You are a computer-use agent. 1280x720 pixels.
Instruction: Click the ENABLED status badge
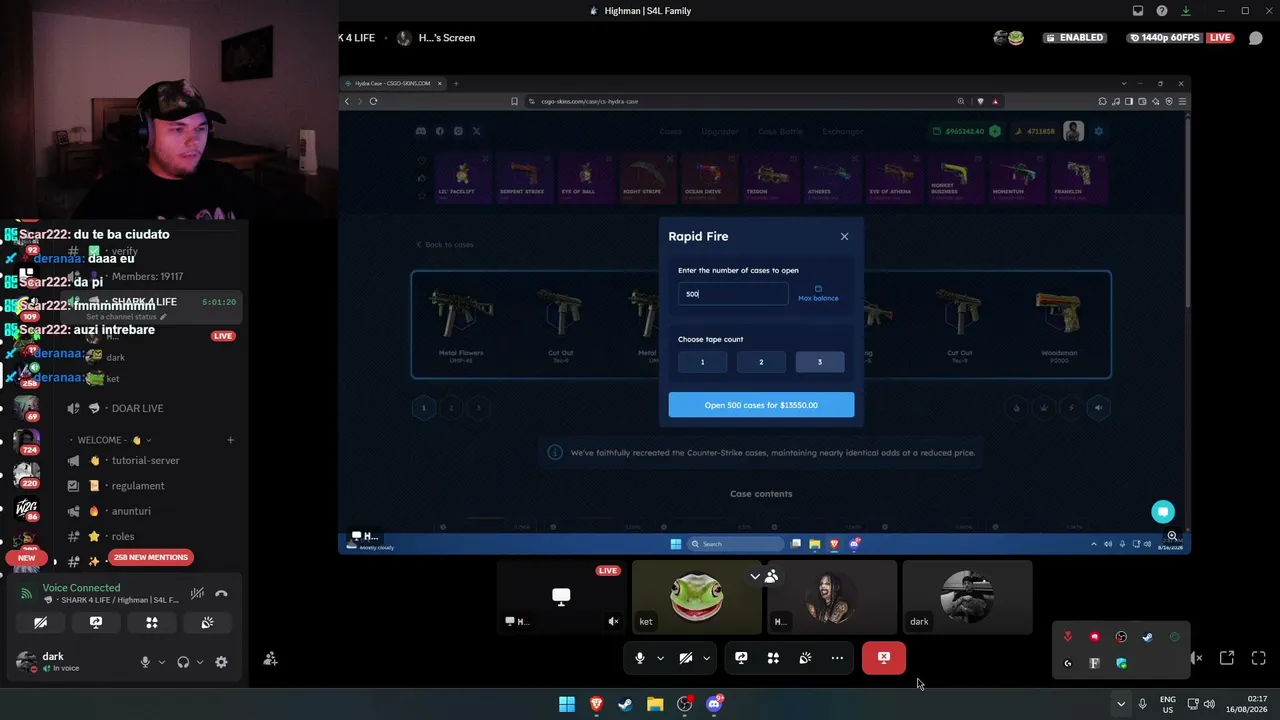[1075, 38]
